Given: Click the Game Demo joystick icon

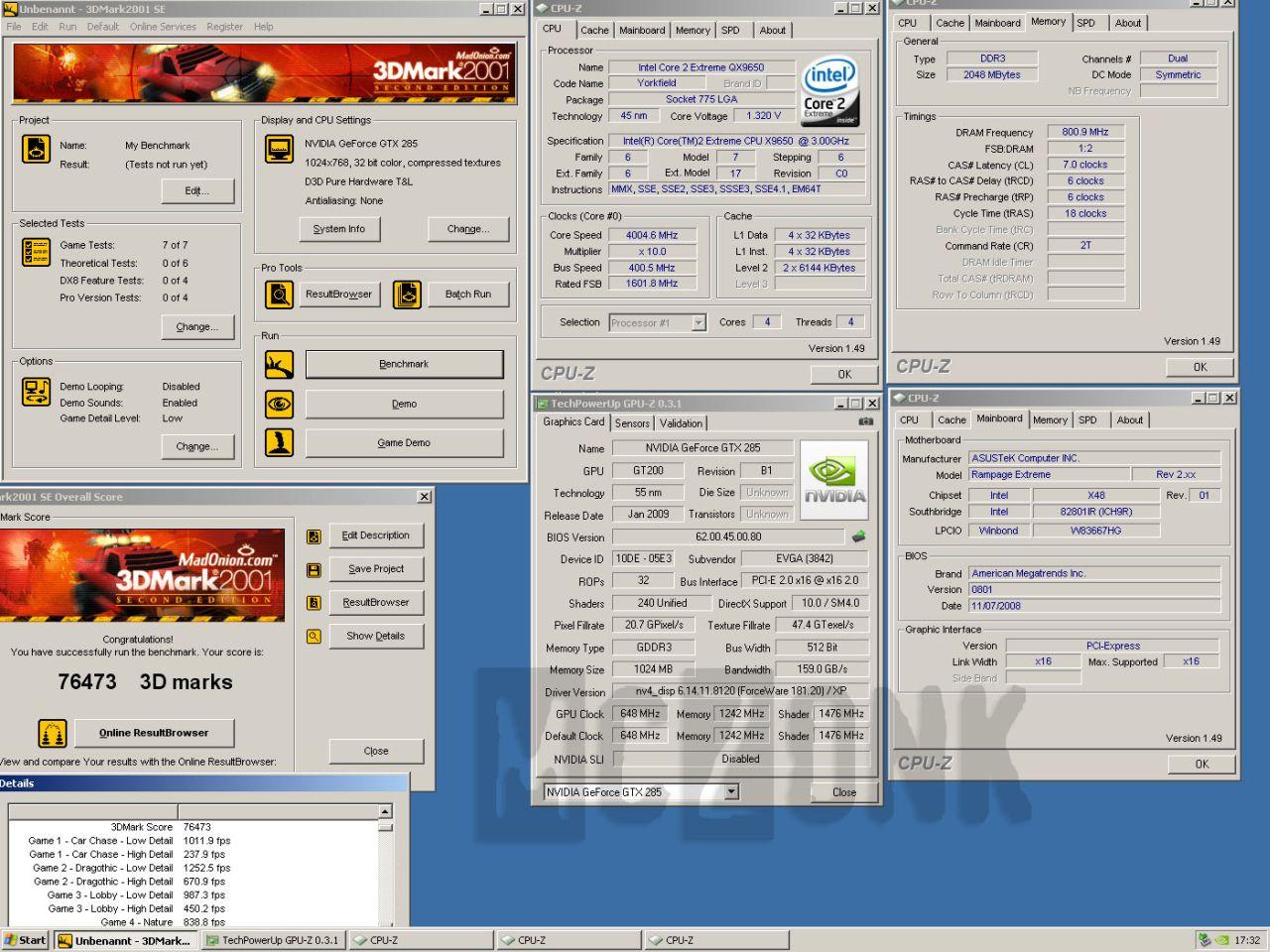Looking at the screenshot, I should 279,442.
